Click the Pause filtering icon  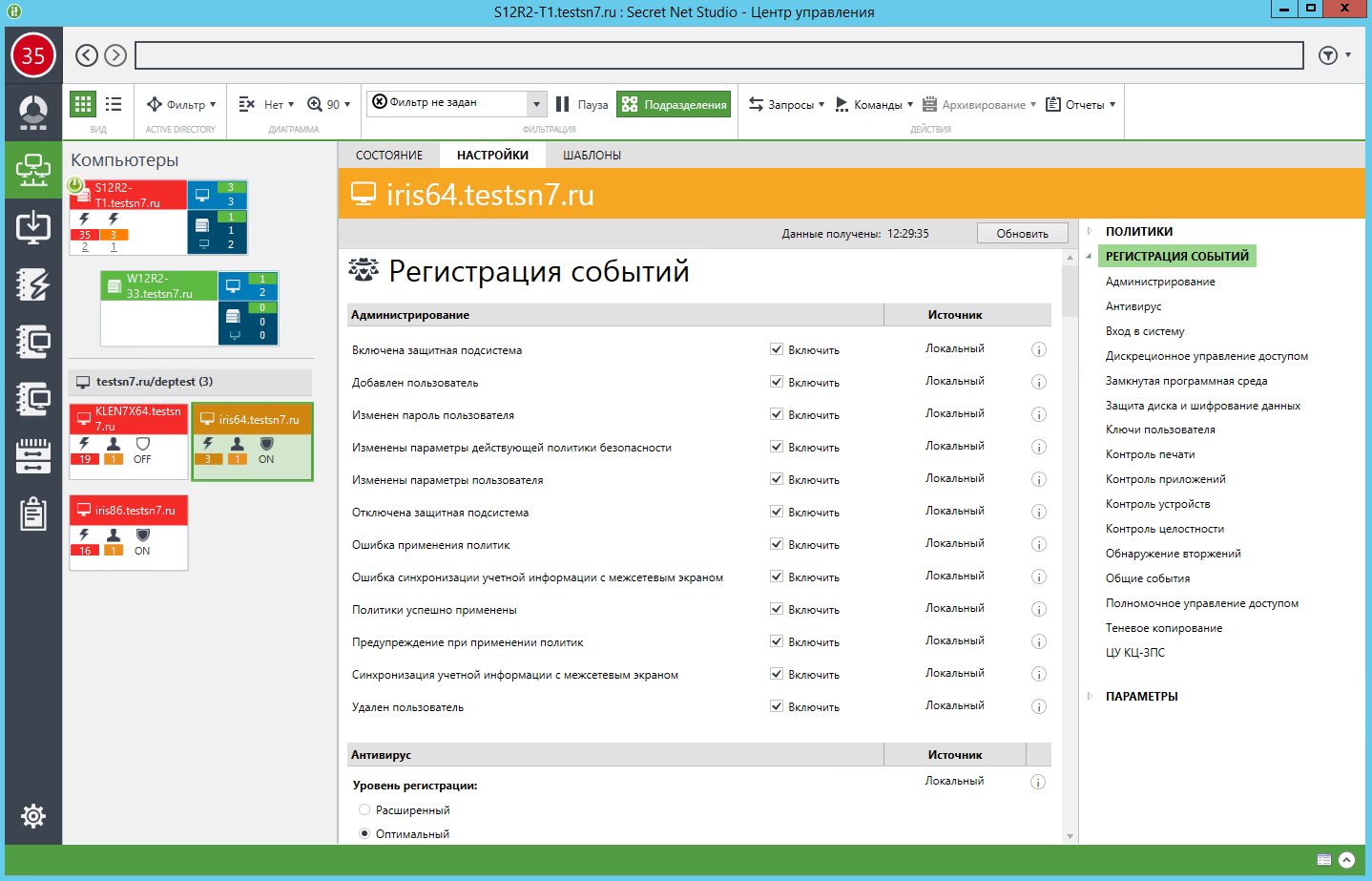pos(563,104)
